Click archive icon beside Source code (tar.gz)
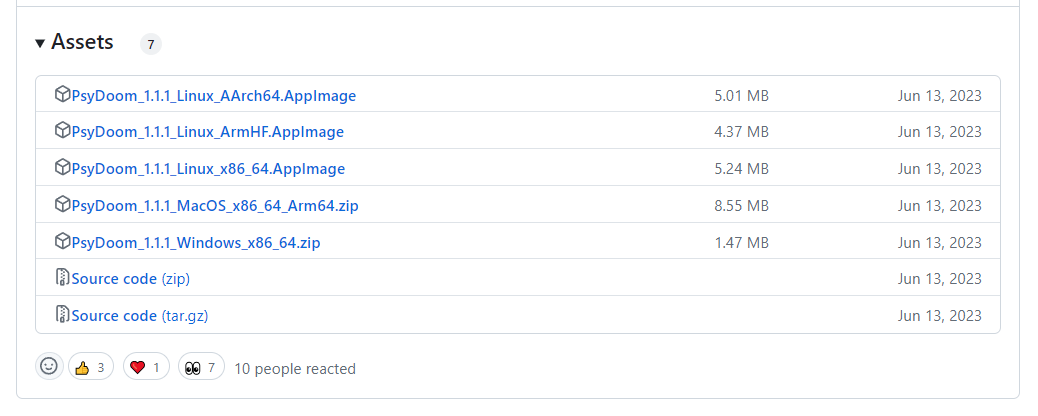The height and width of the screenshot is (416, 1038). pos(62,315)
